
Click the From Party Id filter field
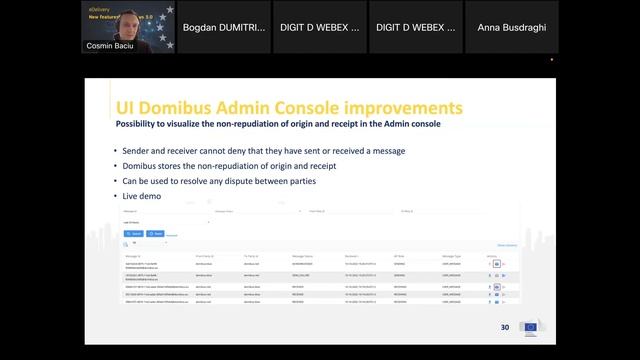click(x=350, y=211)
